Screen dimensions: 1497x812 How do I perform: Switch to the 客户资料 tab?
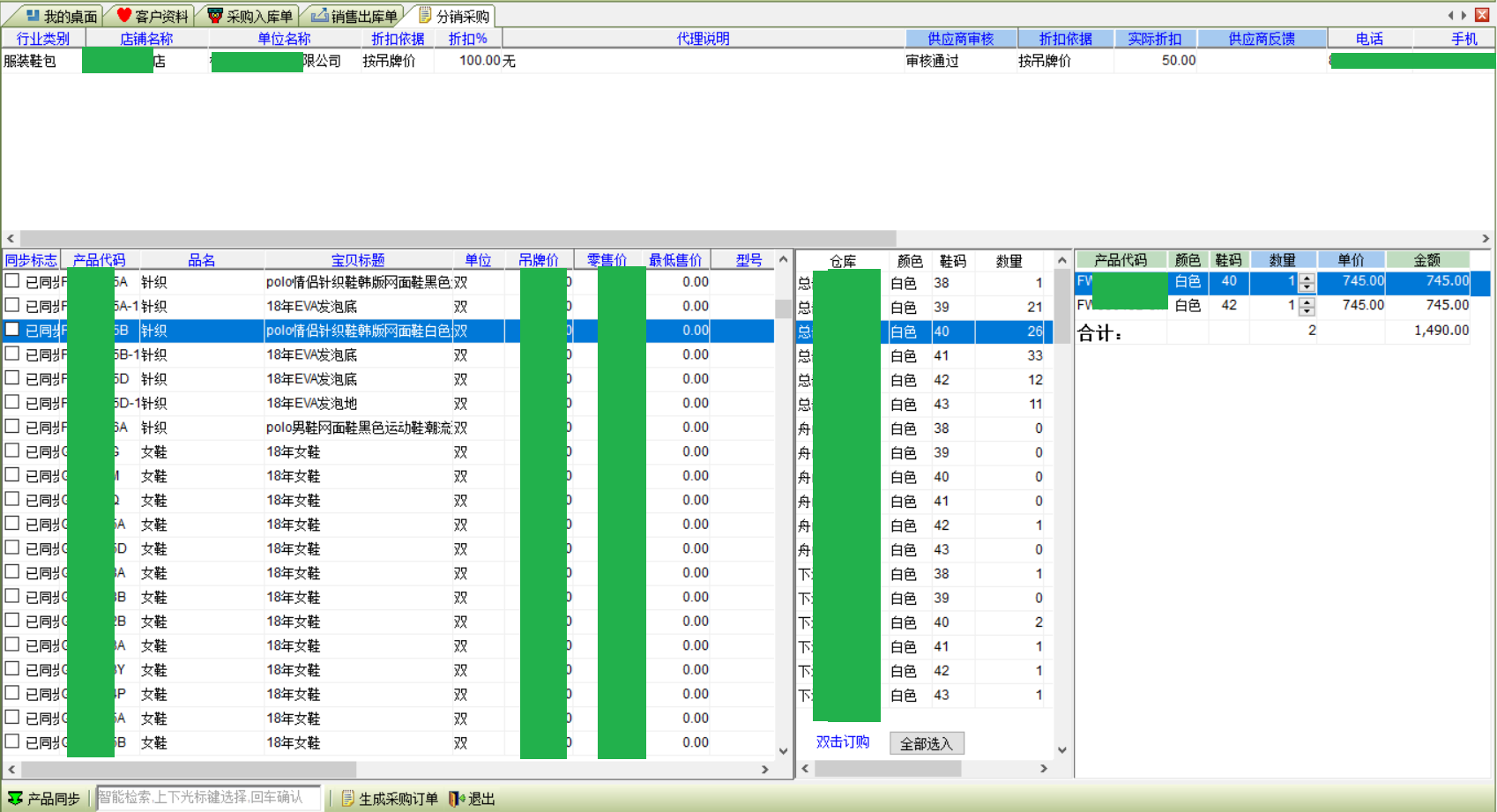[x=153, y=16]
